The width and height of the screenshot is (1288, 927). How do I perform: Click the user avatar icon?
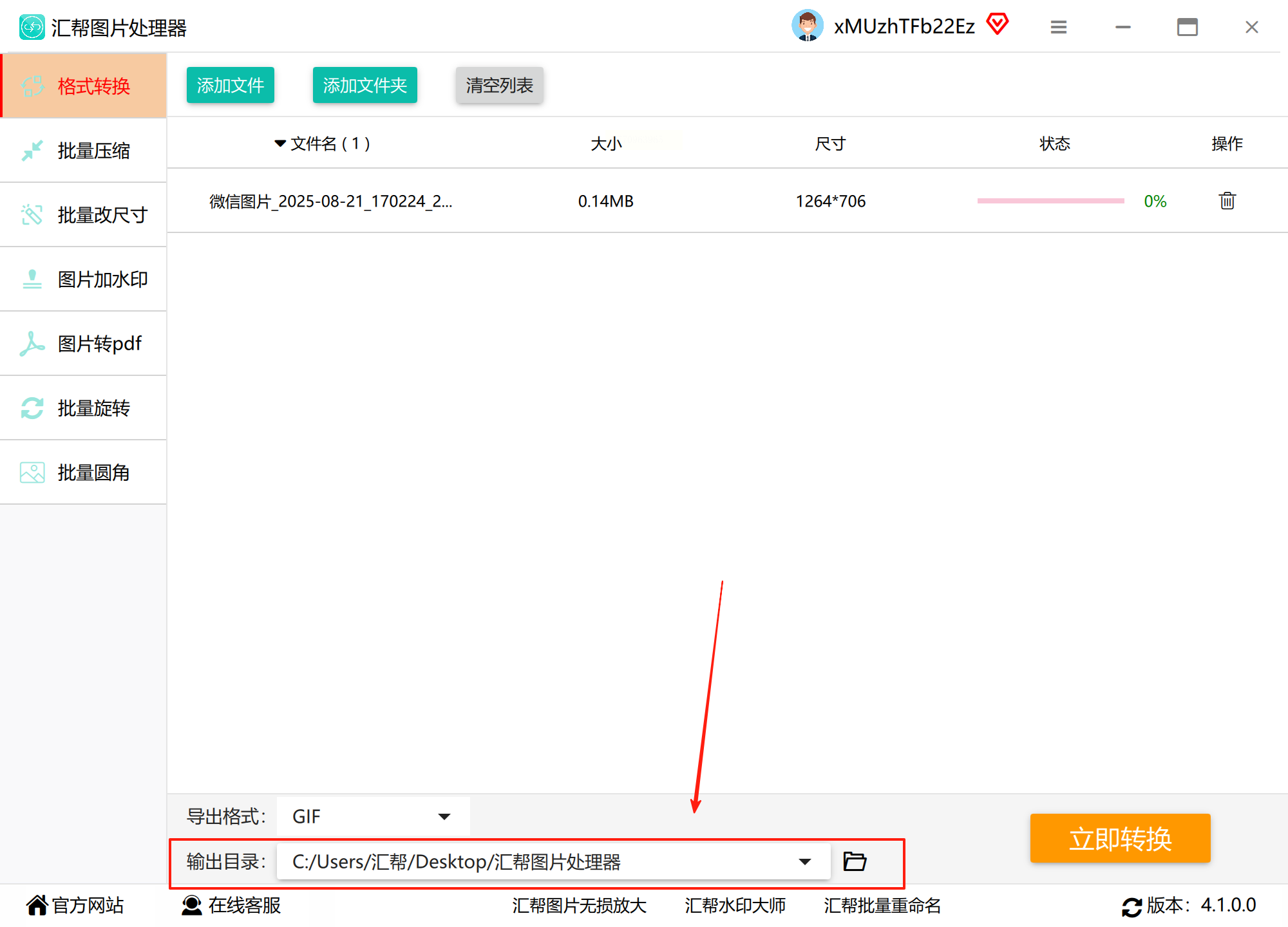pyautogui.click(x=807, y=26)
